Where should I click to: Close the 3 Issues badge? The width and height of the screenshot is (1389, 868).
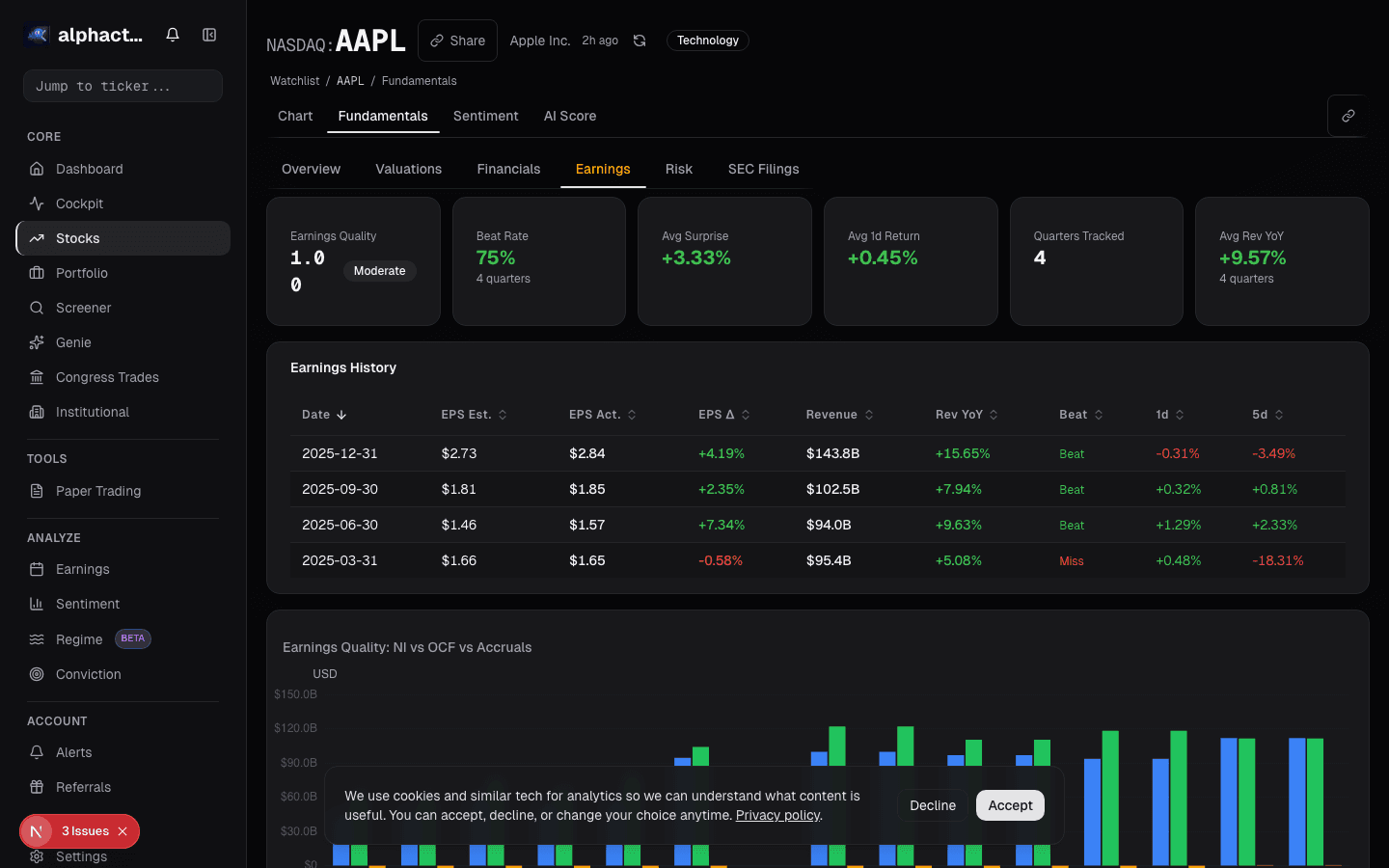point(123,831)
